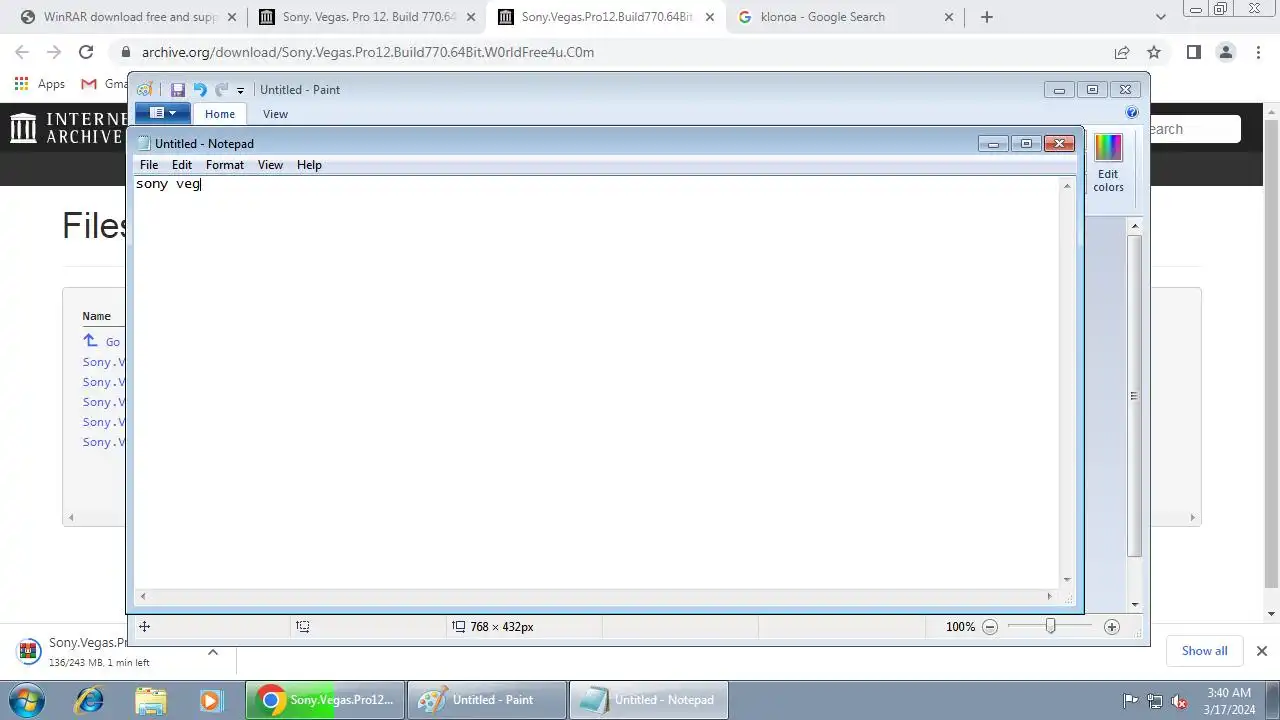Click Paint Help question mark icon
The height and width of the screenshot is (720, 1280).
pos(1132,113)
